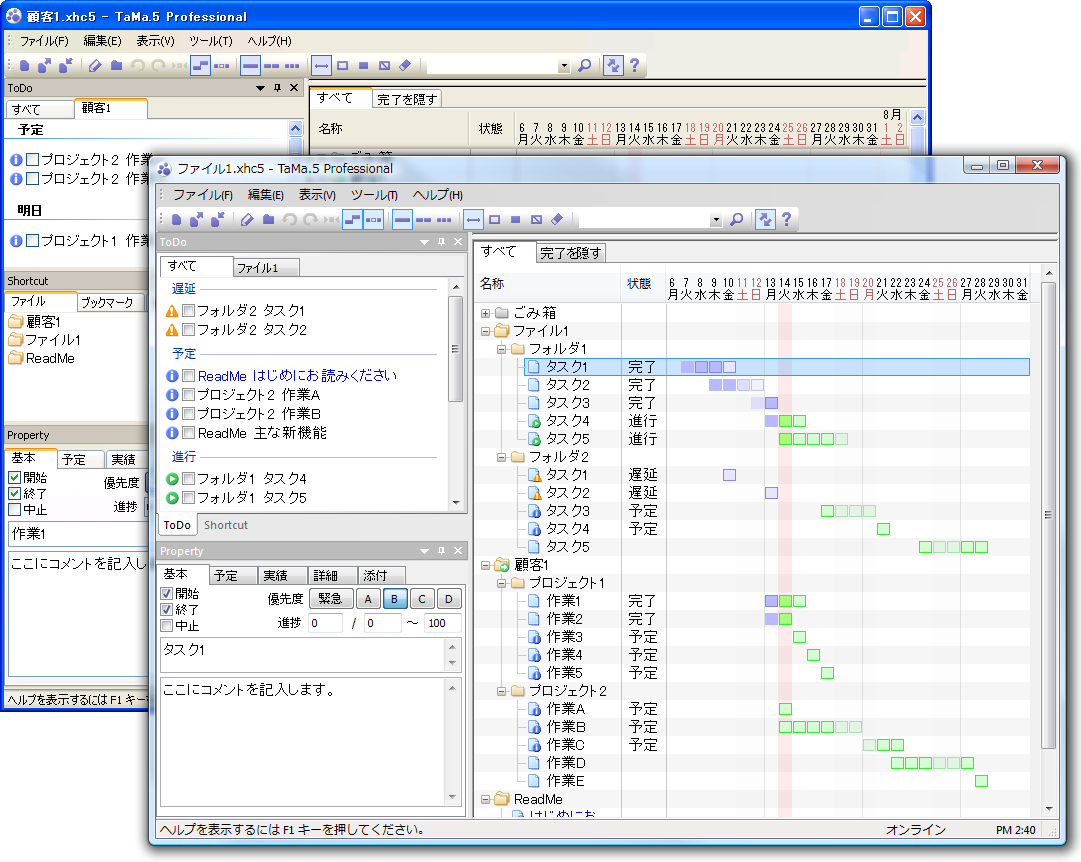Image resolution: width=1081 pixels, height=862 pixels.
Task: Click the sync arrows icon in 顧客1 window toolbar
Action: click(x=612, y=66)
